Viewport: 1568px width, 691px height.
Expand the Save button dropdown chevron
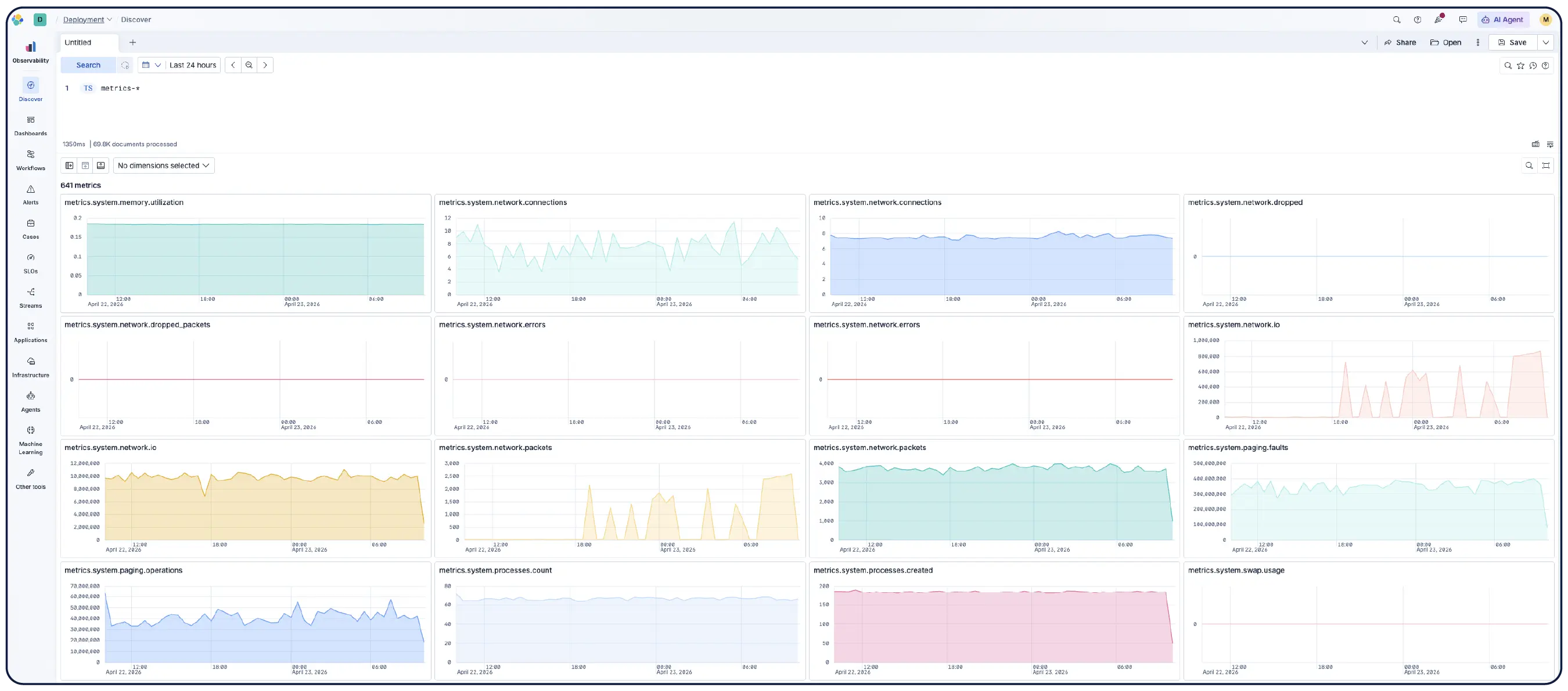click(1546, 42)
